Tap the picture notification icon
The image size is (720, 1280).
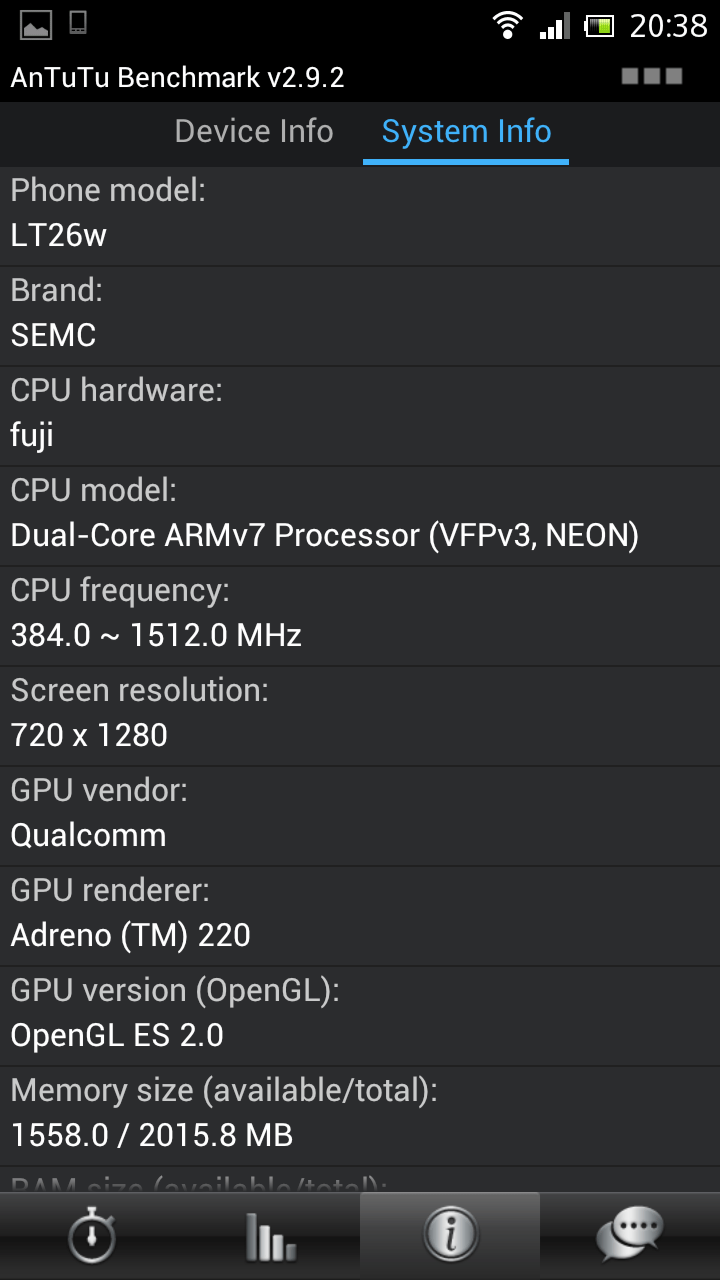[36, 25]
